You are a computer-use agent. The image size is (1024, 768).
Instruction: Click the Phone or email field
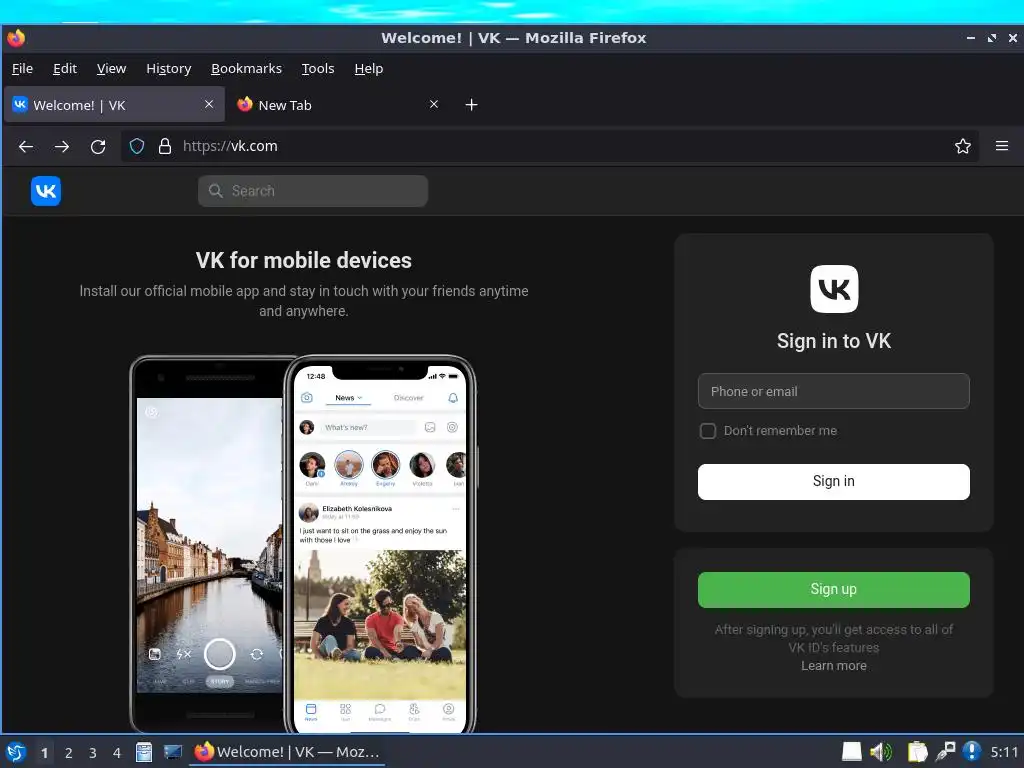(833, 391)
